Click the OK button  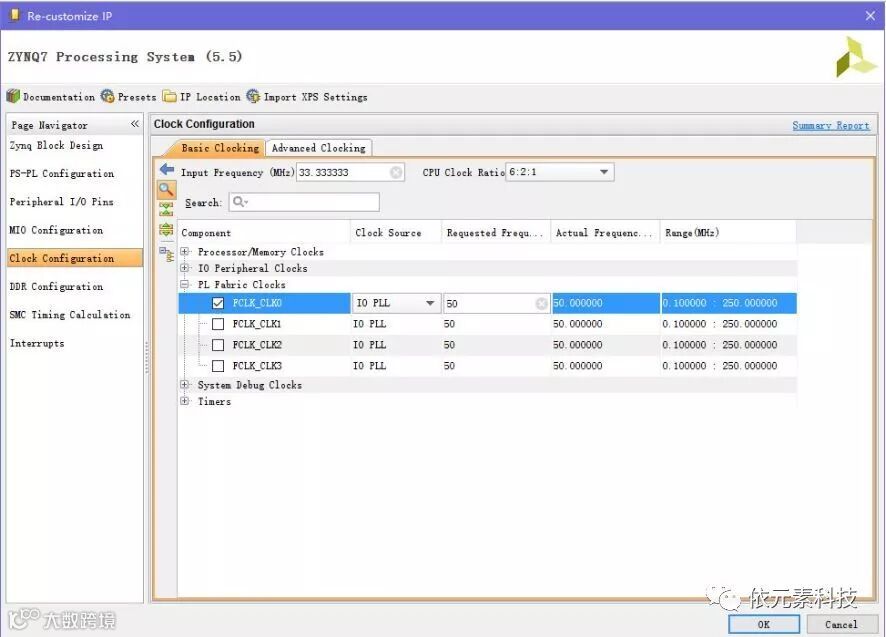tap(764, 624)
